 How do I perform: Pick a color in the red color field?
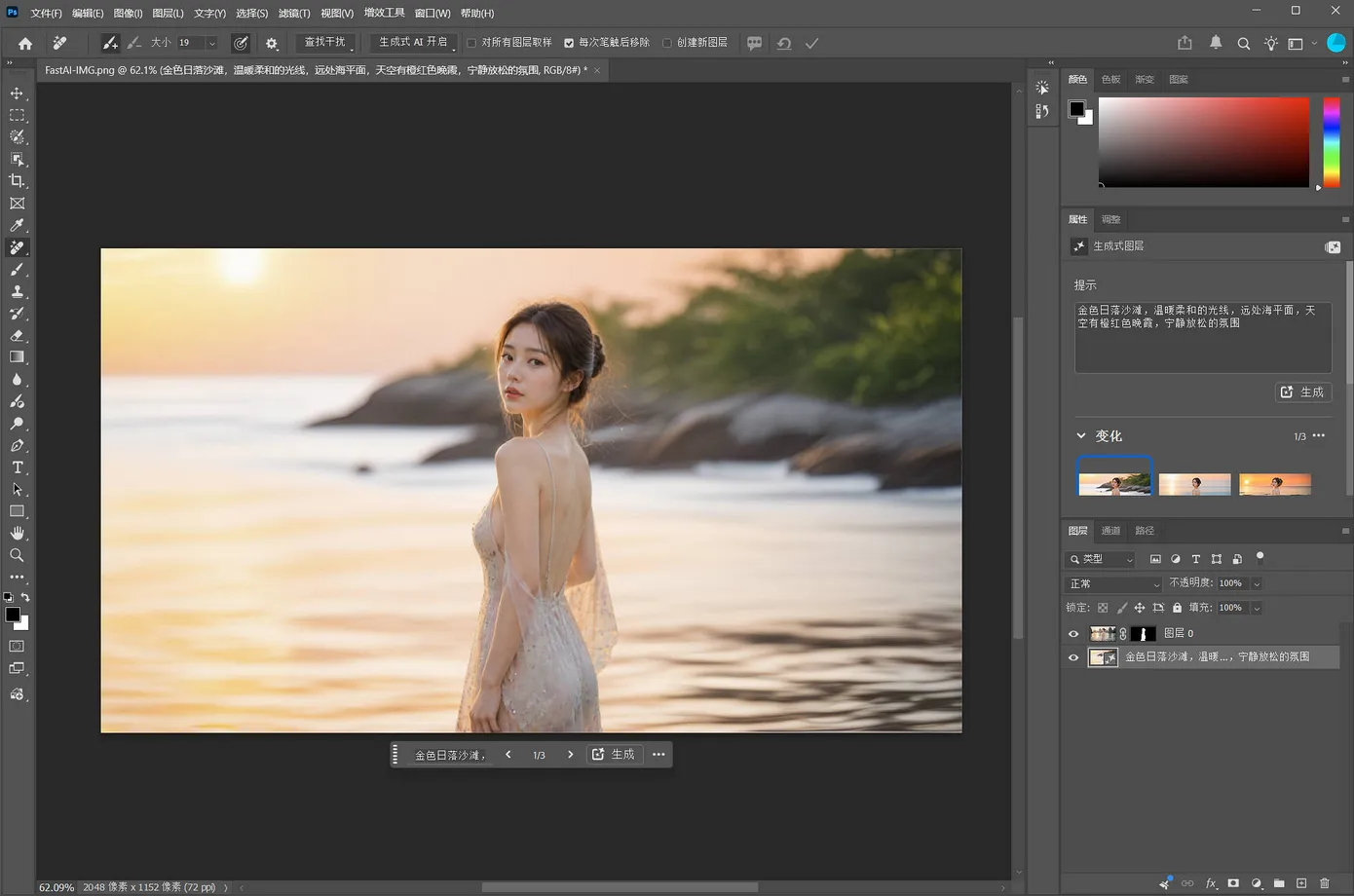click(x=1204, y=142)
